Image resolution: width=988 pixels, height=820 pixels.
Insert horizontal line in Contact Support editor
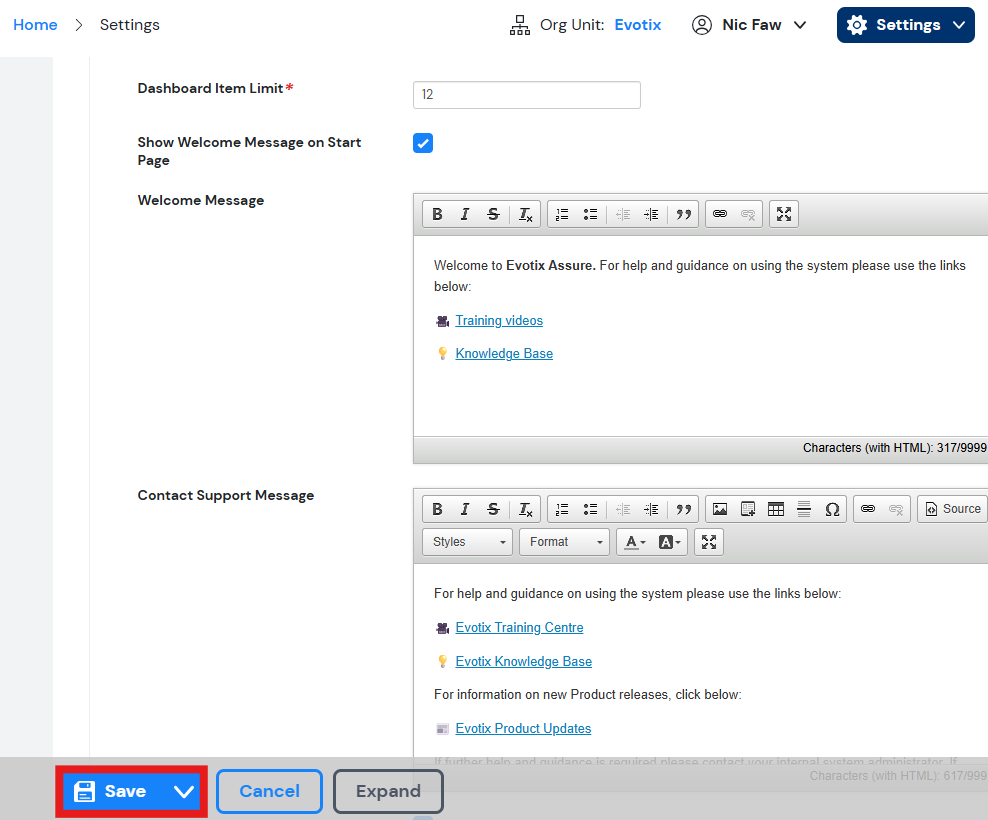803,509
